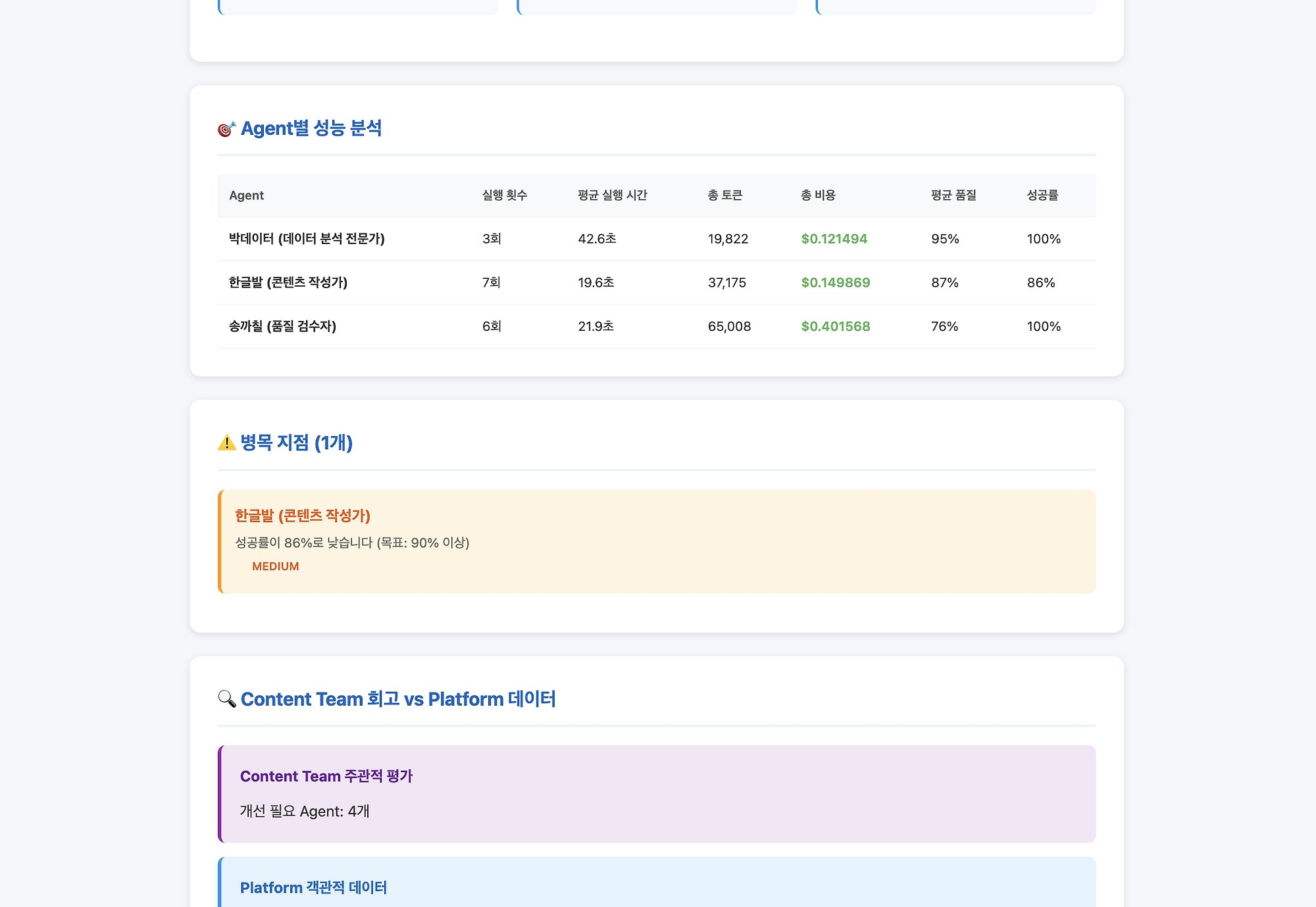Viewport: 1316px width, 907px height.
Task: Open the Content Team 주관적 평가 card
Action: pos(326,776)
